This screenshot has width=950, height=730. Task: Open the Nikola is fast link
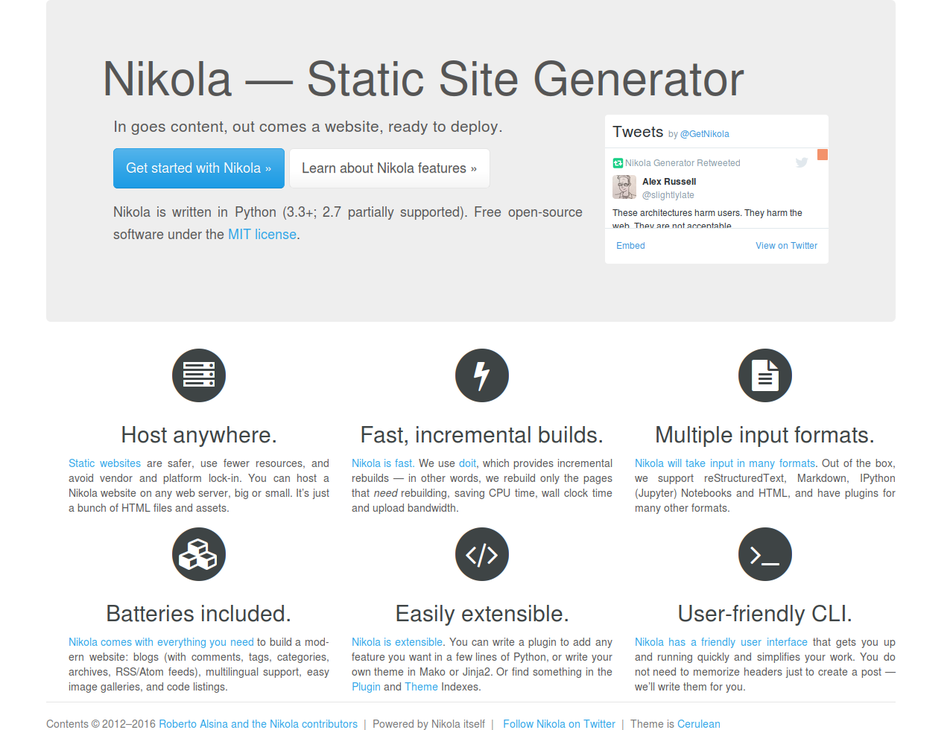(x=383, y=463)
